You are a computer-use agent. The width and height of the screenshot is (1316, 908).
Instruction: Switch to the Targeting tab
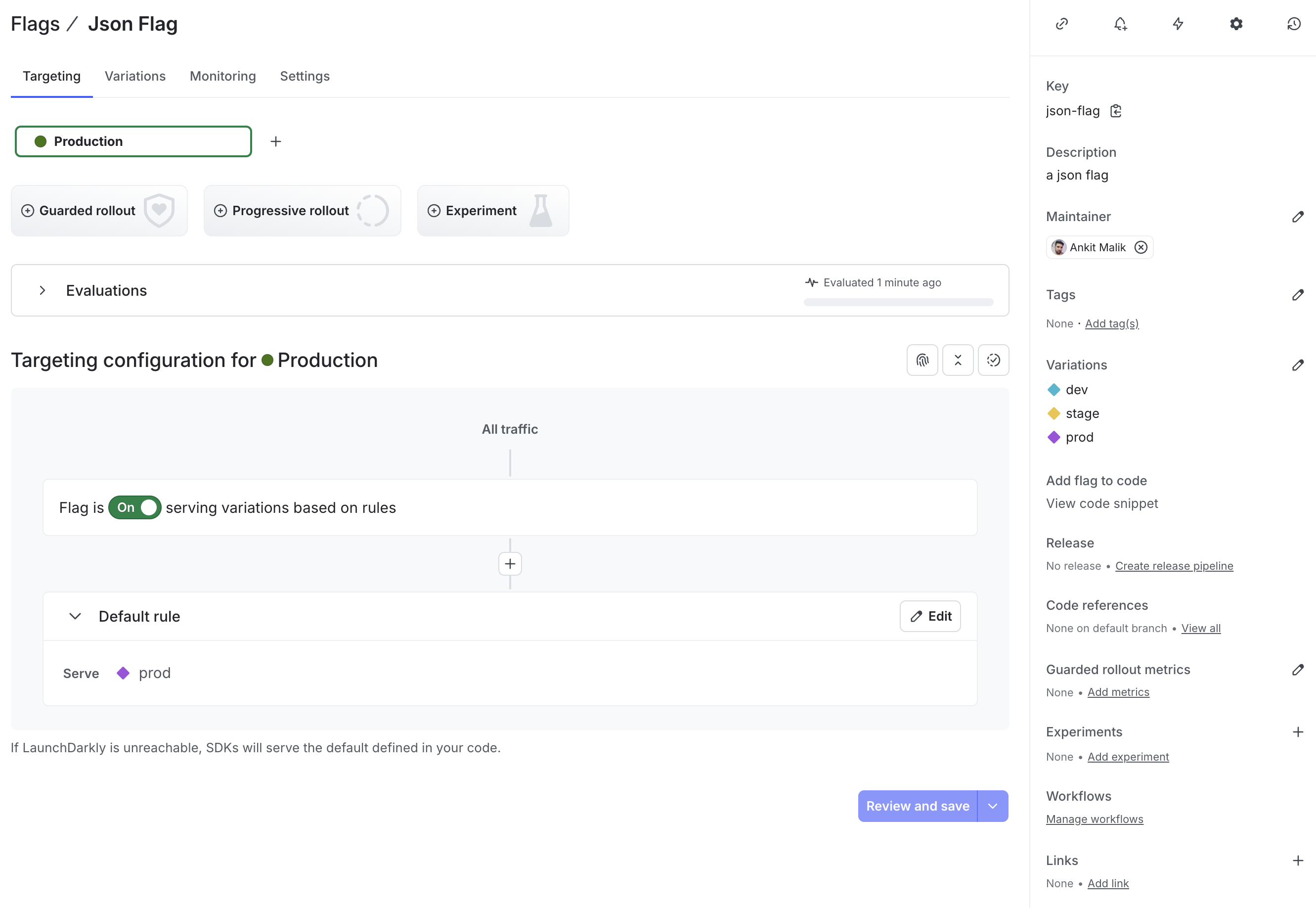click(x=52, y=76)
